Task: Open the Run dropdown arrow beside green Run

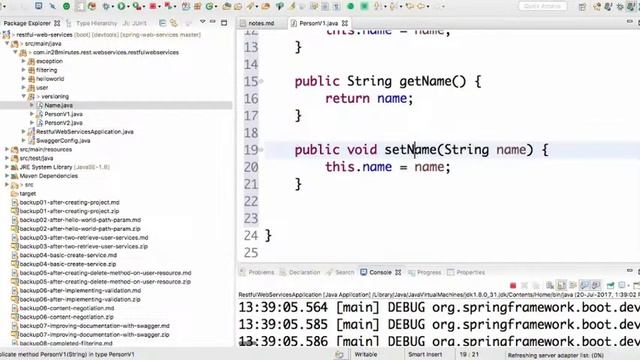Action: coord(128,7)
